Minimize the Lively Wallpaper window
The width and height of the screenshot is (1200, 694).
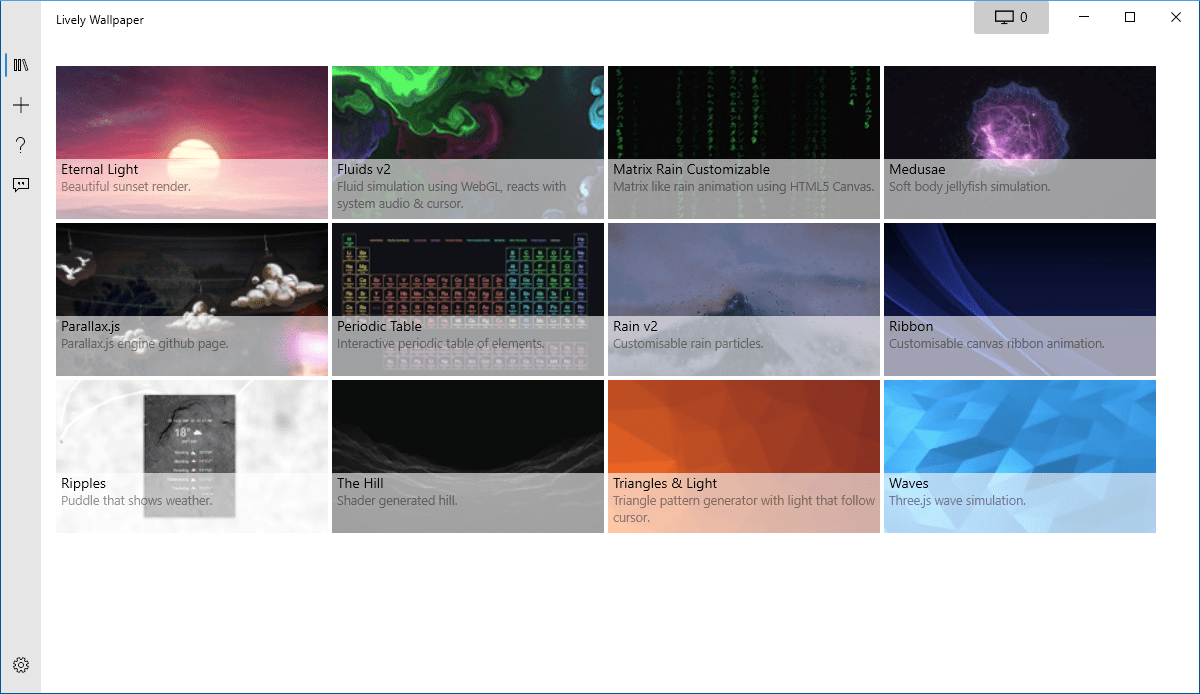click(1084, 17)
